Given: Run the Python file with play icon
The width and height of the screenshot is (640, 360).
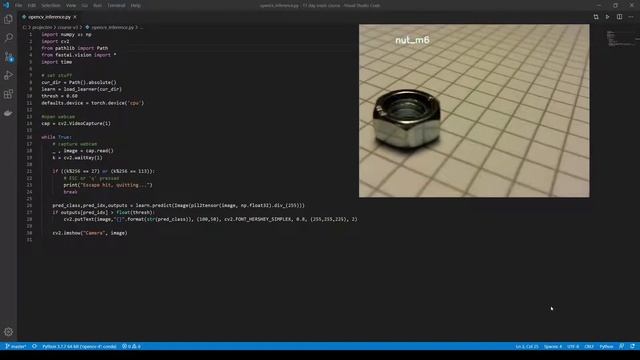Looking at the screenshot, I should pos(607,17).
